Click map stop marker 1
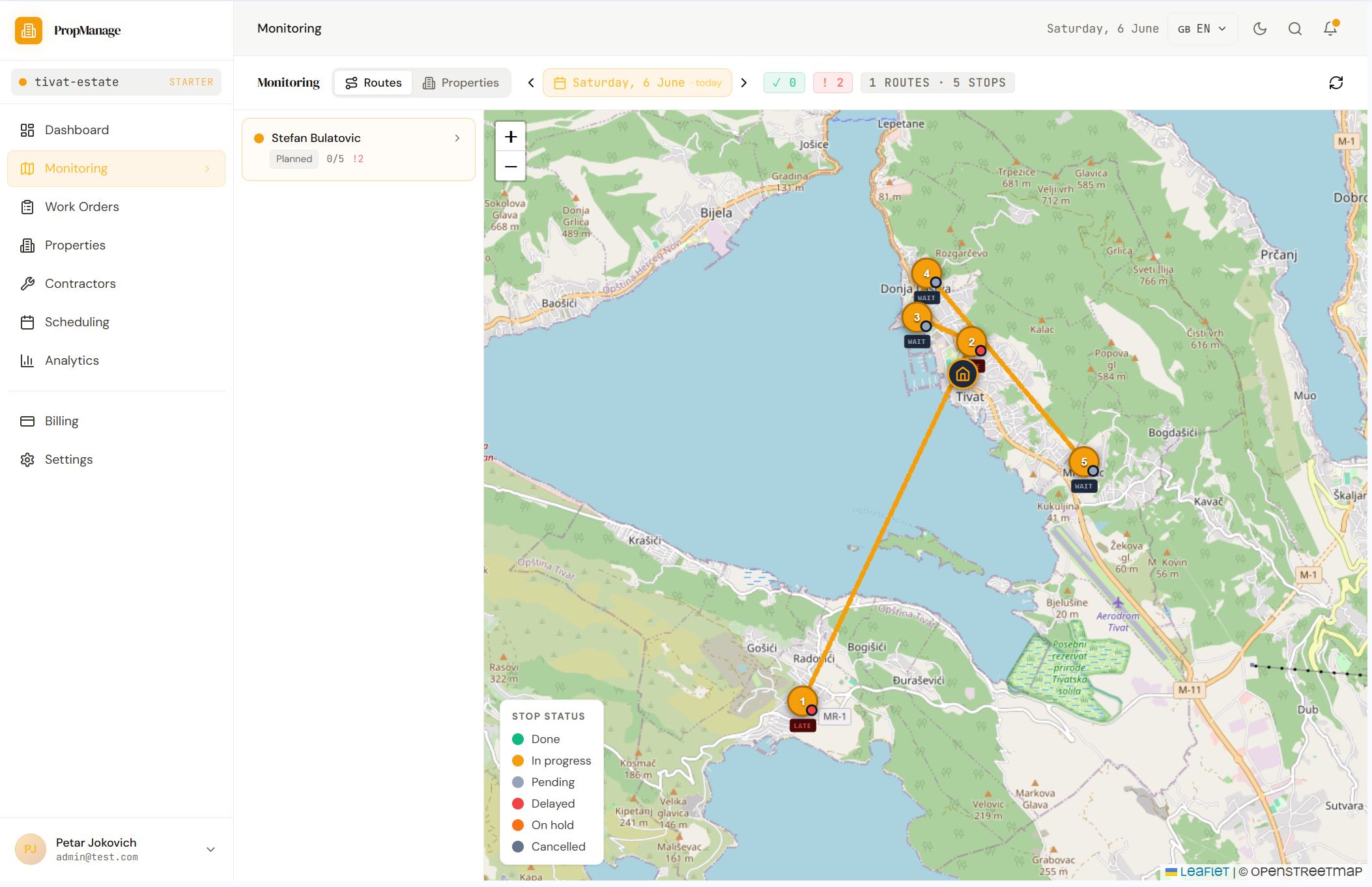 [803, 701]
